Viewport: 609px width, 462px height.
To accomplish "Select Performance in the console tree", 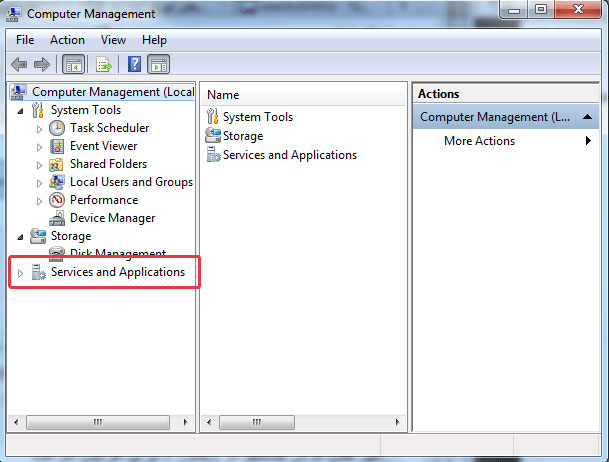I will [x=103, y=200].
